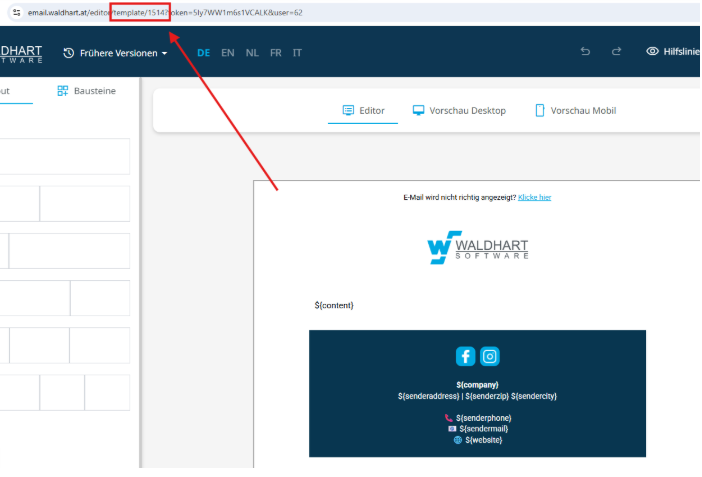Show Vorschau Desktop preview
Image resolution: width=702 pixels, height=477 pixels.
[459, 111]
